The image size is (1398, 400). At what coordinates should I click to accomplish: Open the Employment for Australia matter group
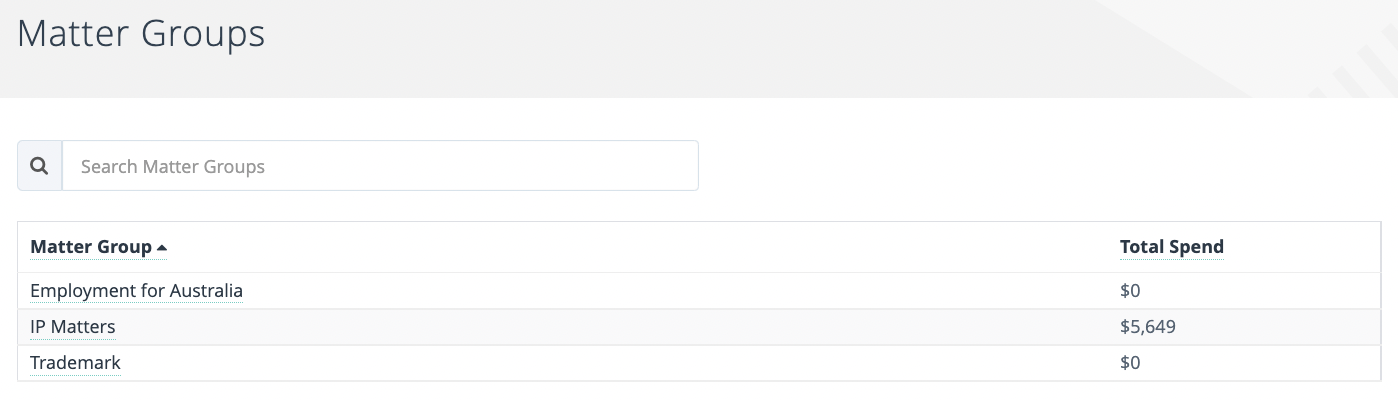[x=136, y=291]
